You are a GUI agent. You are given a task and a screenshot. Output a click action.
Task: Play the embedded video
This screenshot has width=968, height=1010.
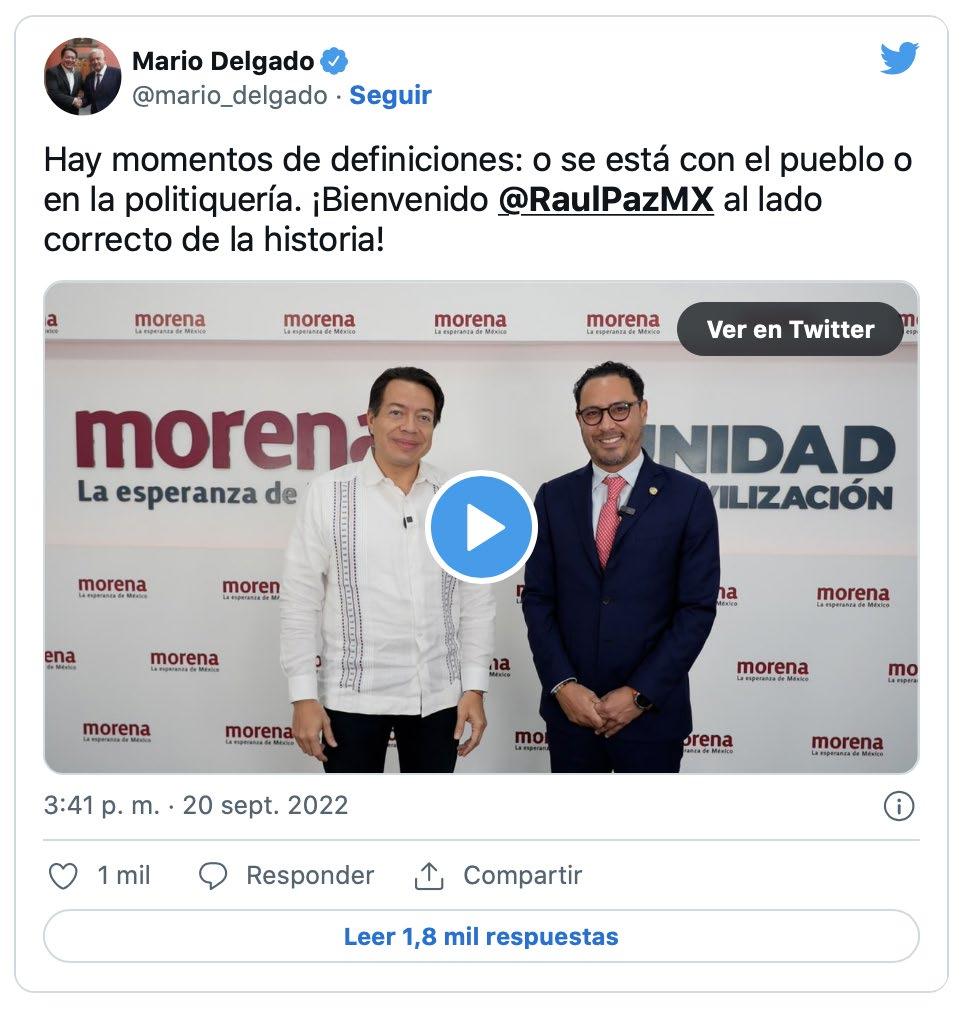tap(482, 527)
